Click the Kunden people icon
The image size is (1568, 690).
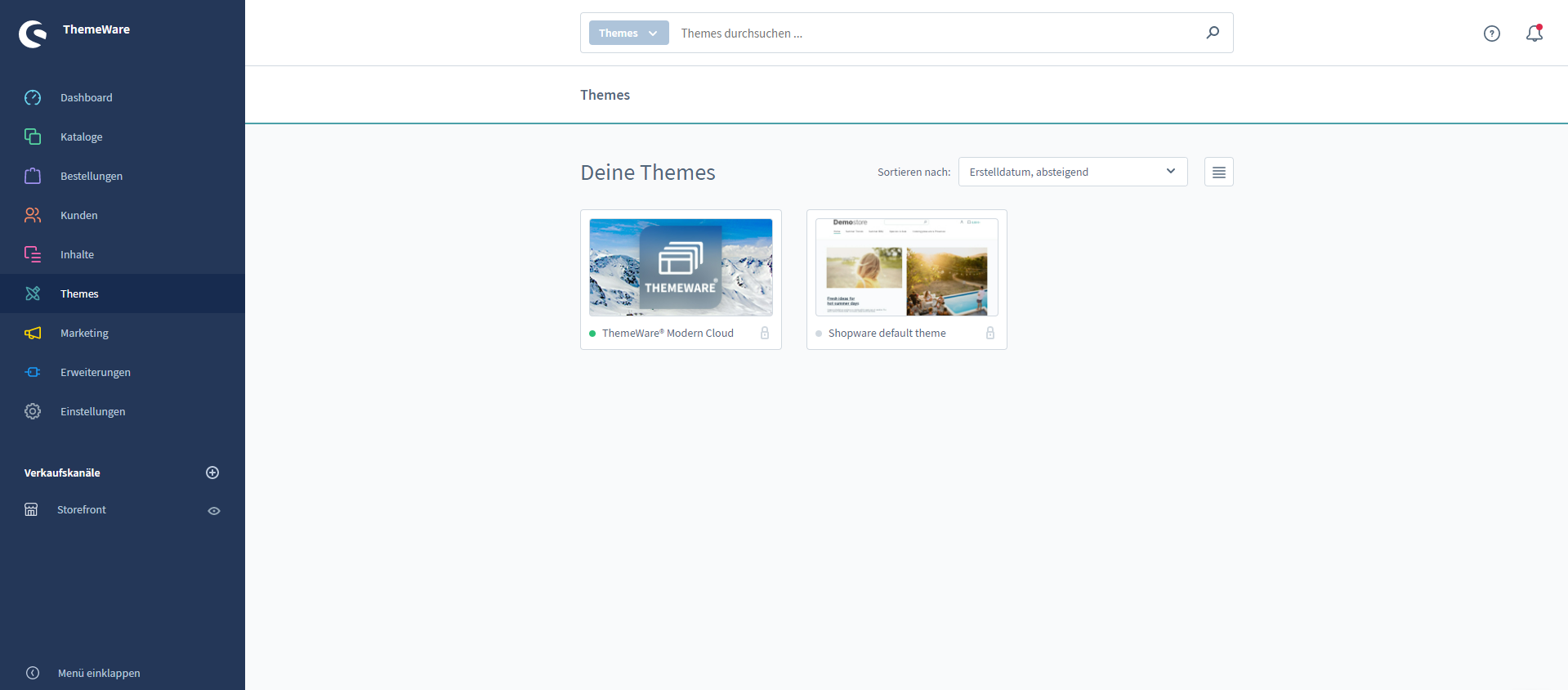pyautogui.click(x=33, y=215)
